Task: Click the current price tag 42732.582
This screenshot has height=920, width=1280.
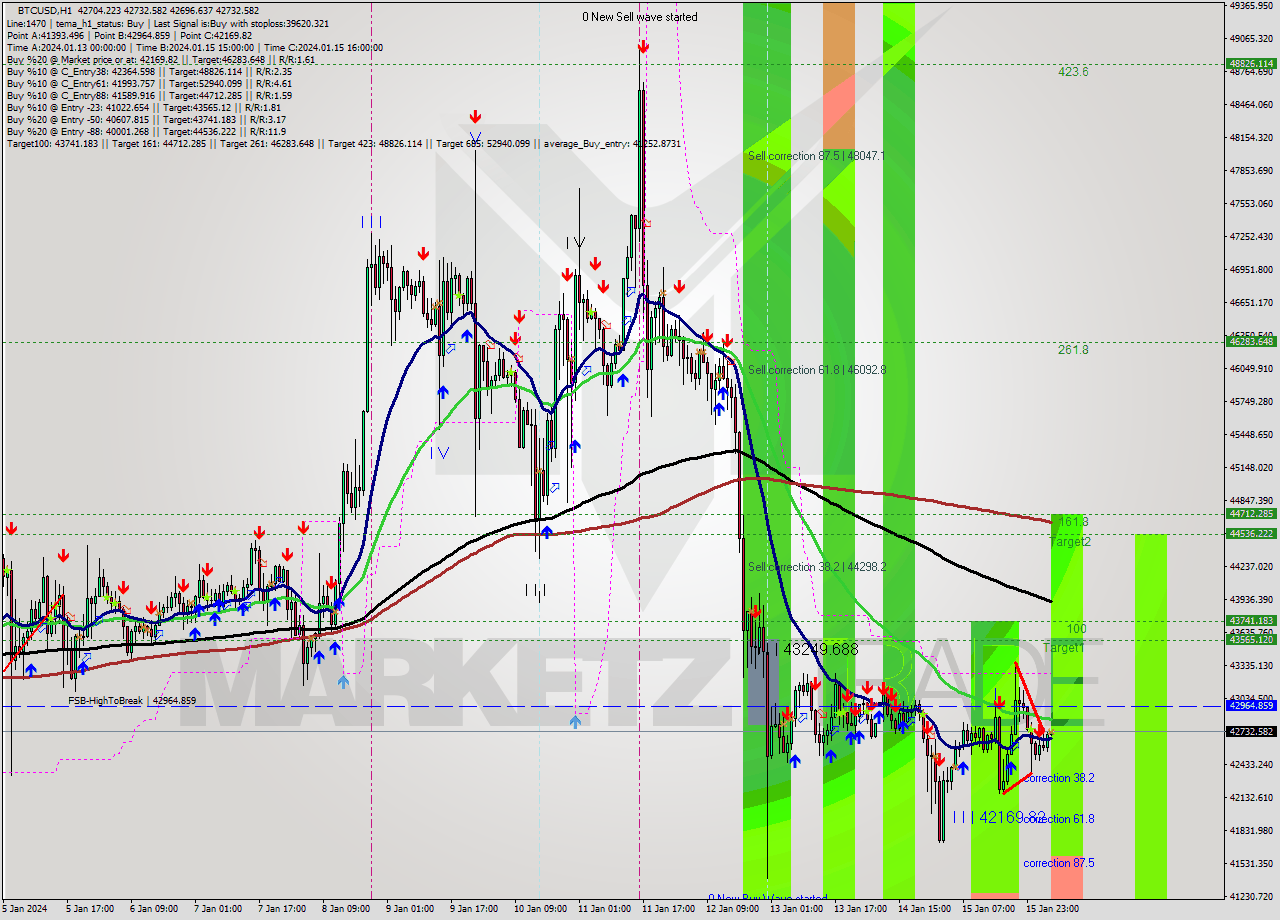Action: [1251, 731]
